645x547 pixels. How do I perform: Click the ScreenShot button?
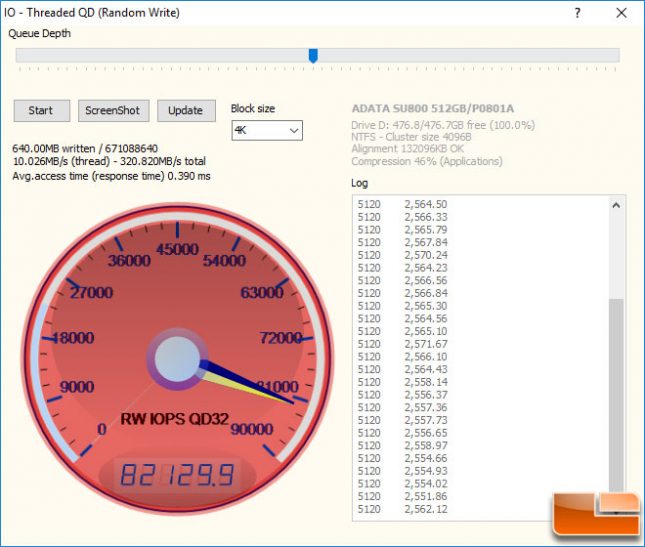[114, 111]
